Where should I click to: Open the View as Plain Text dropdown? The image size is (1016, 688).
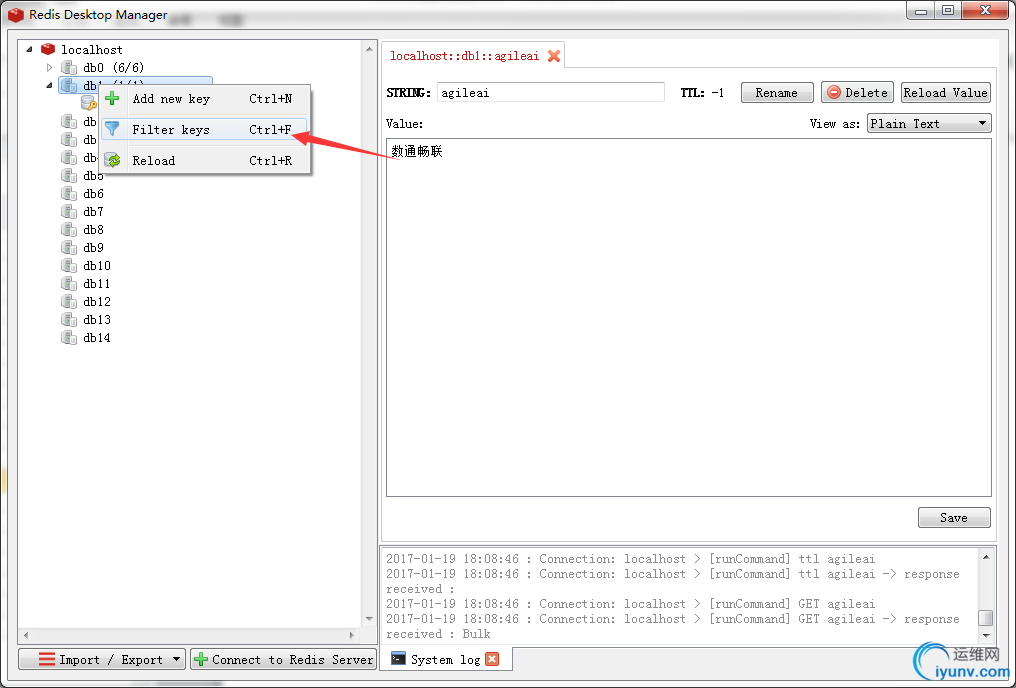[929, 123]
